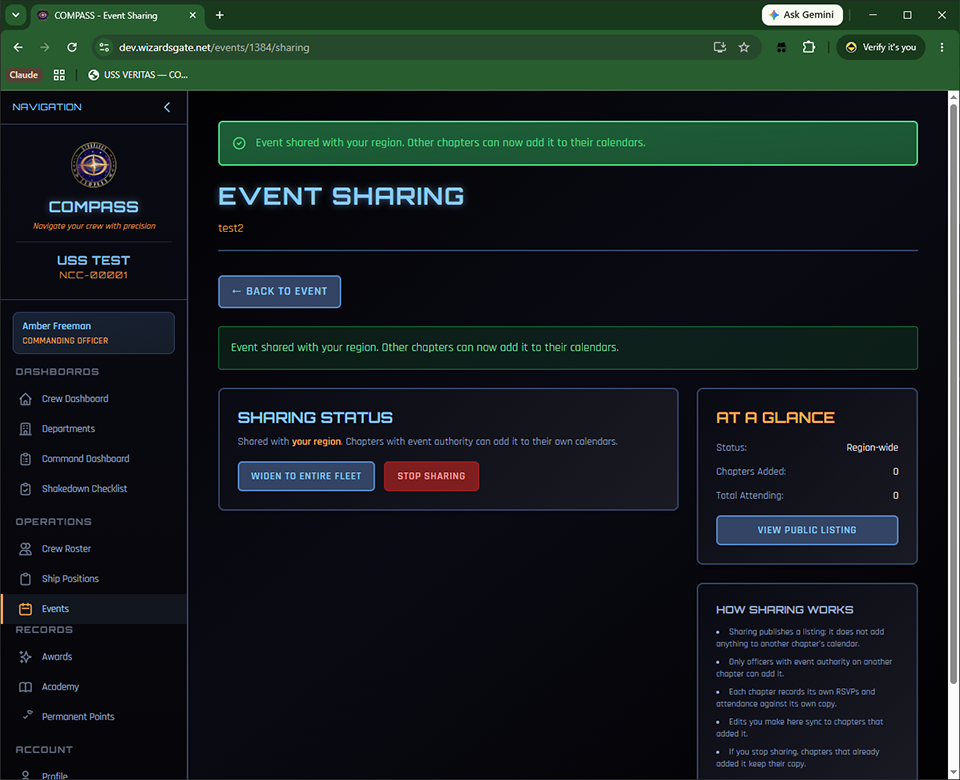Image resolution: width=960 pixels, height=780 pixels.
Task: Open Crew Roster menu item
Action: click(94, 549)
